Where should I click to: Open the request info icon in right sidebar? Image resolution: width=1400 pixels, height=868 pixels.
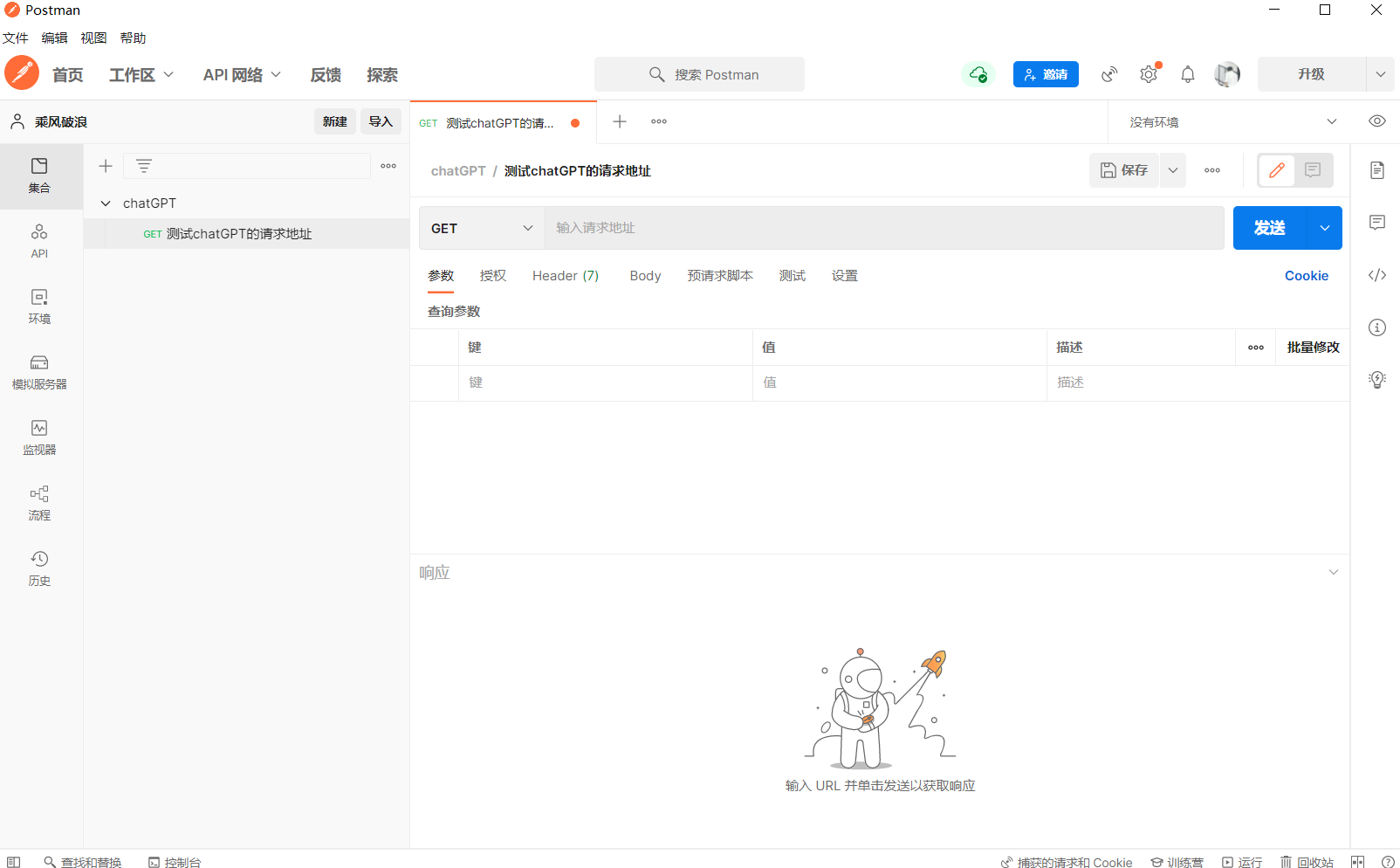(1377, 327)
